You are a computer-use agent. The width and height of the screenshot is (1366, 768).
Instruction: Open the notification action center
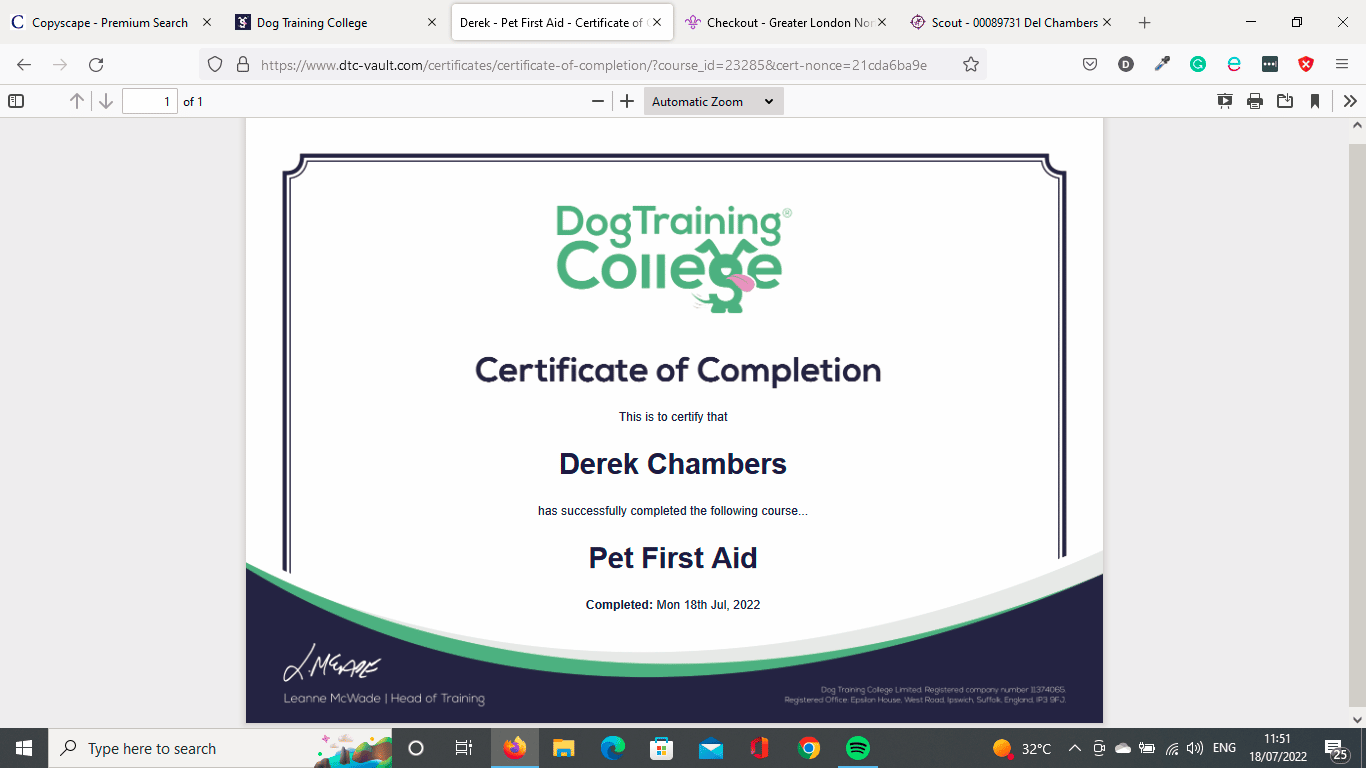1337,748
